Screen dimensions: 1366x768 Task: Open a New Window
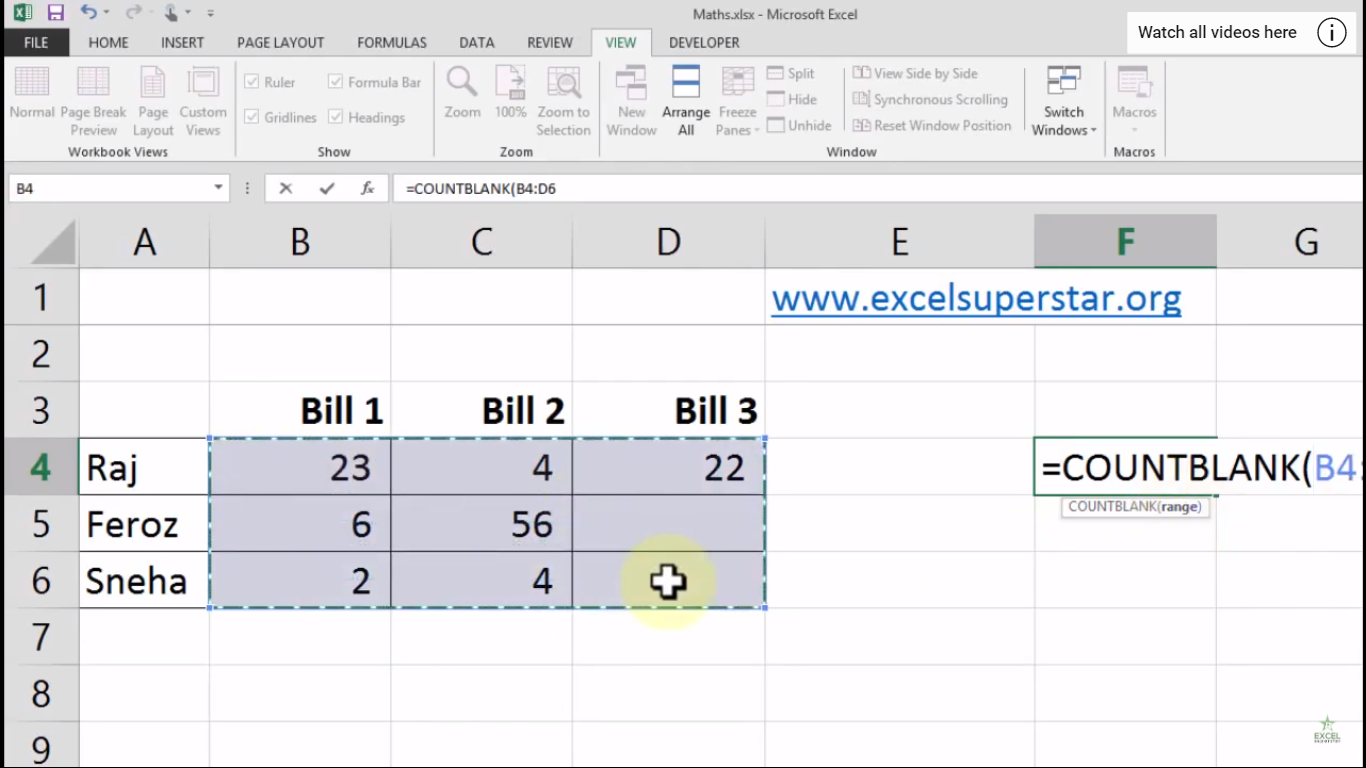[631, 101]
